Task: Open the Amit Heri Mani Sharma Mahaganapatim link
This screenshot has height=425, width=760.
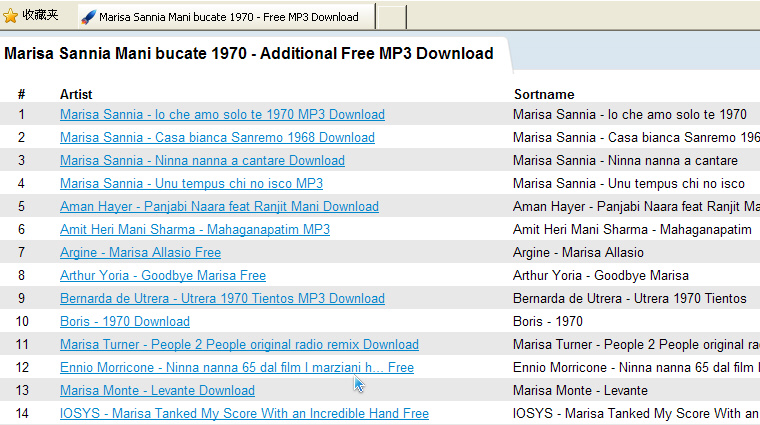Action: click(x=195, y=229)
